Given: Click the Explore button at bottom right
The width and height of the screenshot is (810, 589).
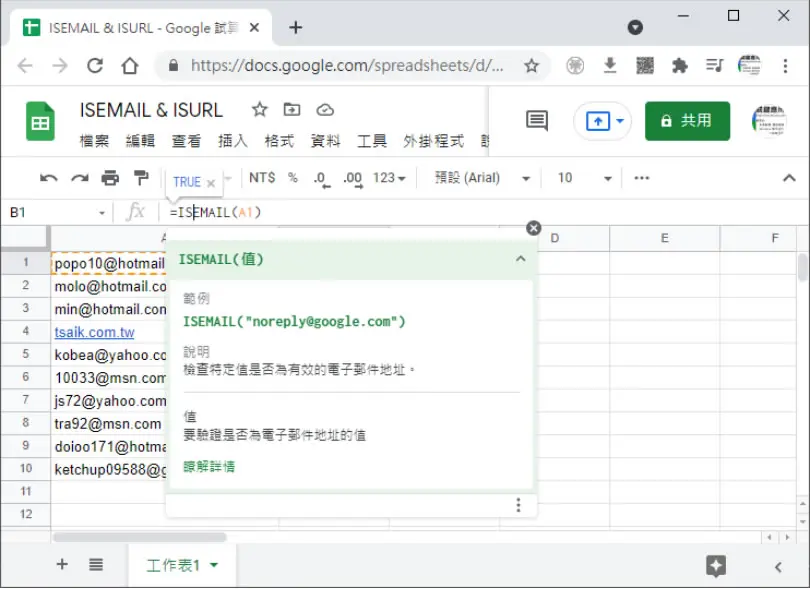Looking at the screenshot, I should pos(715,566).
